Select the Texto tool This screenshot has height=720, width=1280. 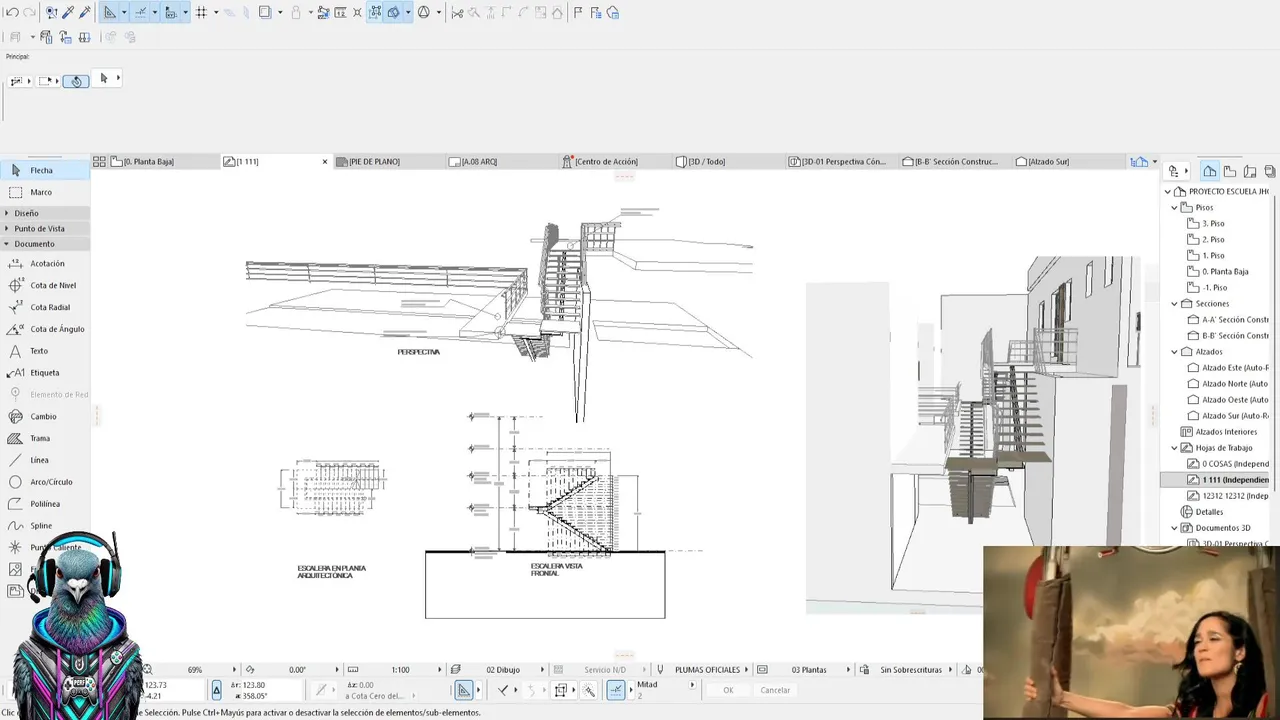tap(45, 351)
